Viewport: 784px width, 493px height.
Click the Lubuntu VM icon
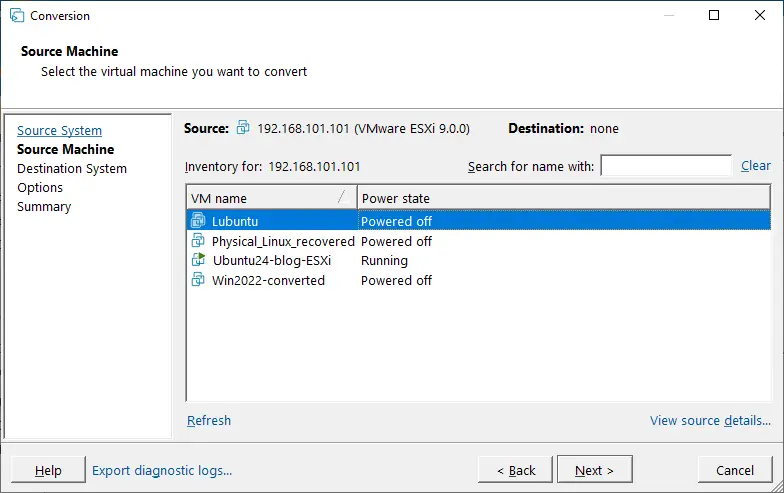tap(198, 220)
